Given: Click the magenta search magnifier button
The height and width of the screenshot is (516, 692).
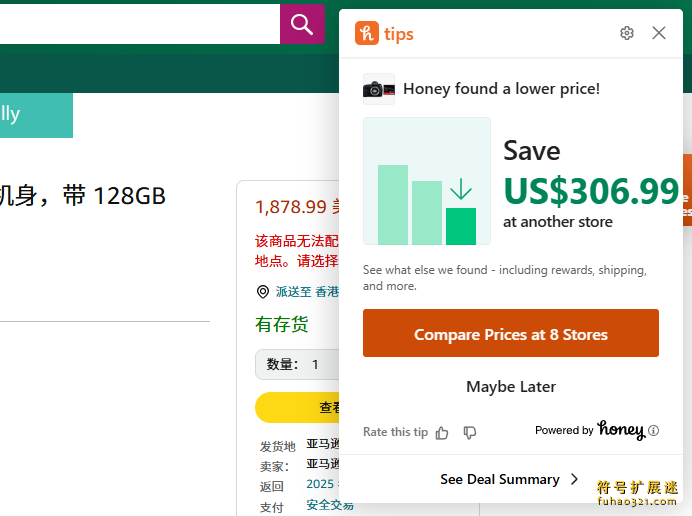Looking at the screenshot, I should coord(302,24).
